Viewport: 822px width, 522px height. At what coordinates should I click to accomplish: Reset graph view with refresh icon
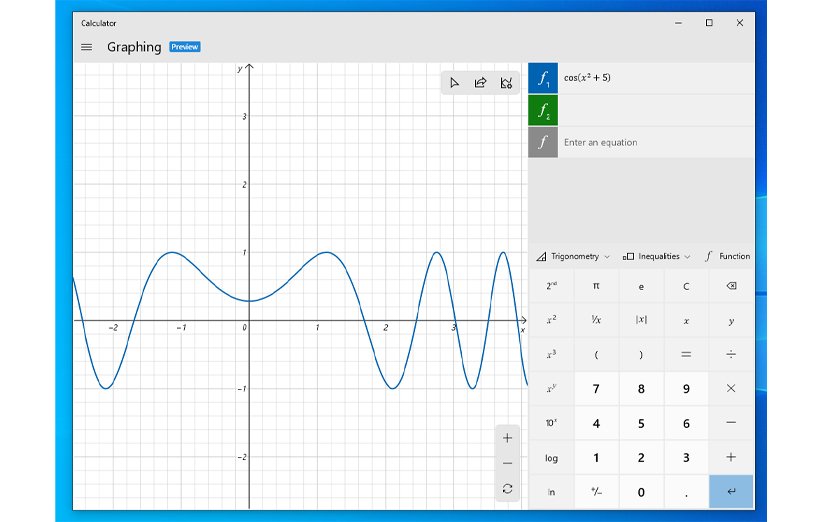(x=507, y=488)
